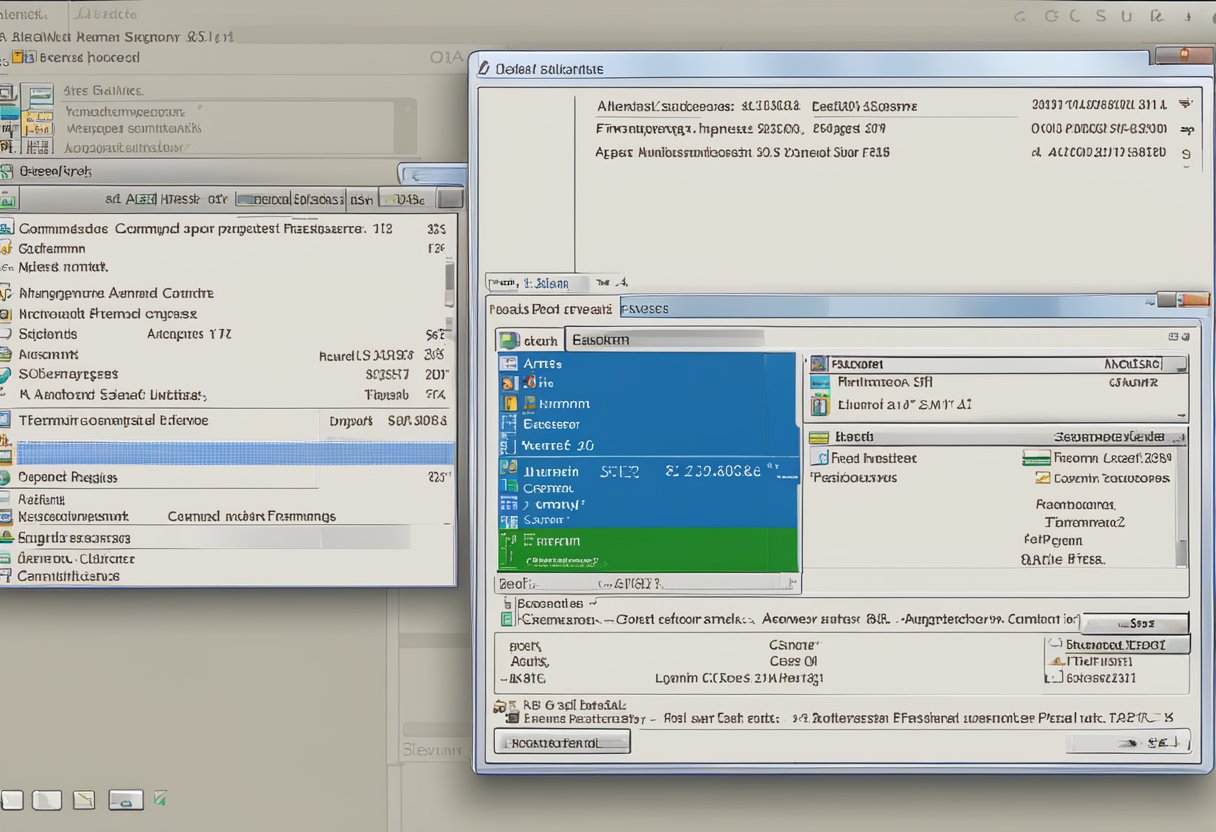The height and width of the screenshot is (832, 1216).
Task: Click the sort arrow icon at the dialog's top-right edge
Action: (x=1187, y=103)
